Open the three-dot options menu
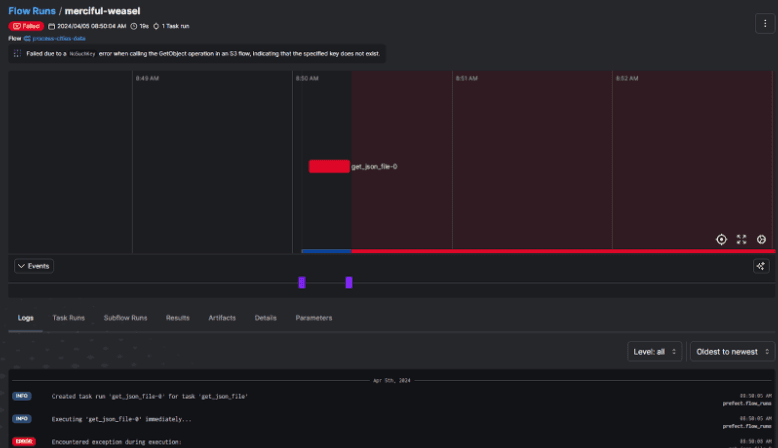Screen dimensions: 778x448 click(x=763, y=22)
